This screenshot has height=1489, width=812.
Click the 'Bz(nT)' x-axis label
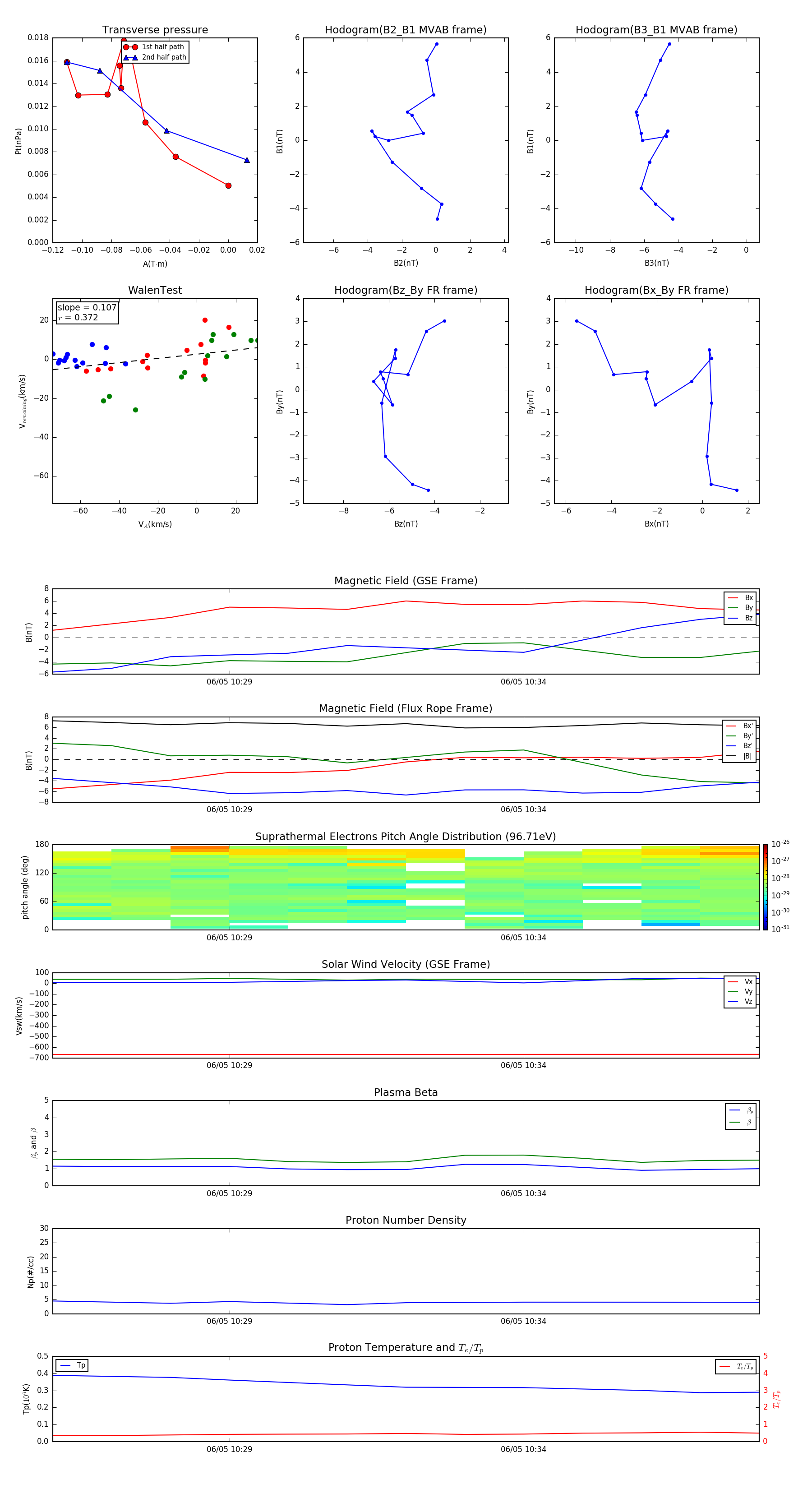point(406,524)
